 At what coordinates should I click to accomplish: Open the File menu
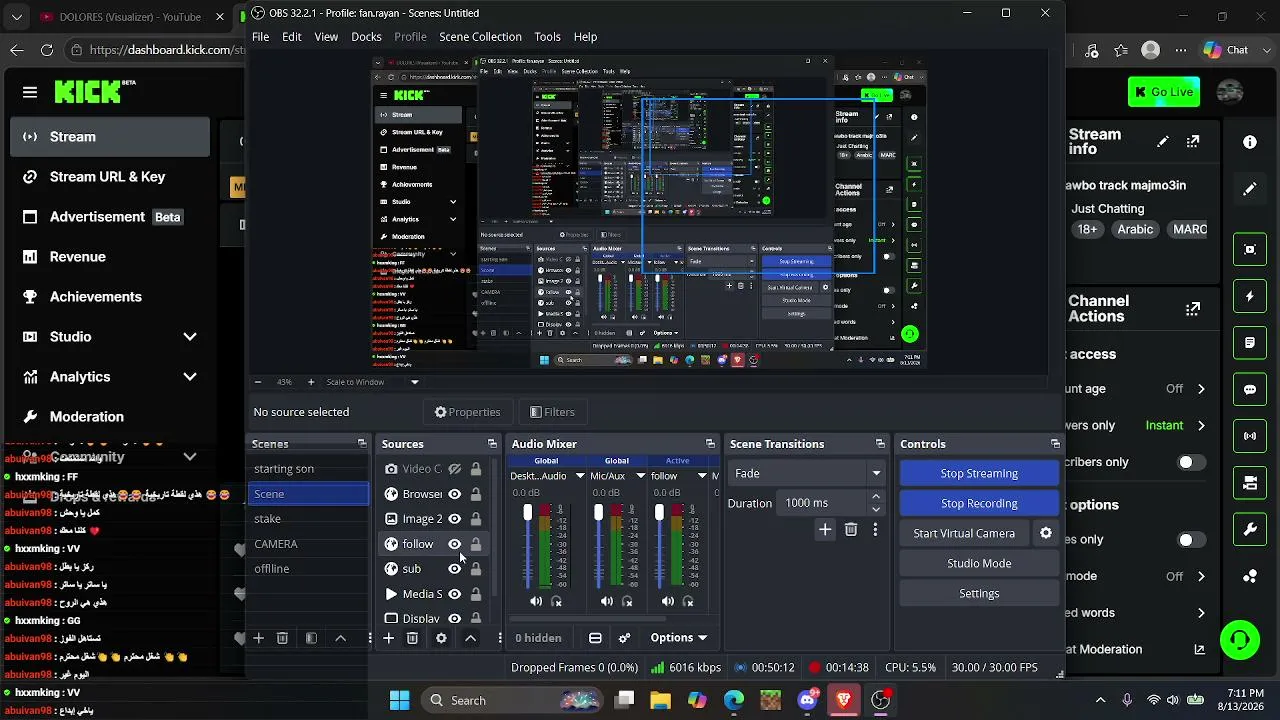(x=260, y=37)
